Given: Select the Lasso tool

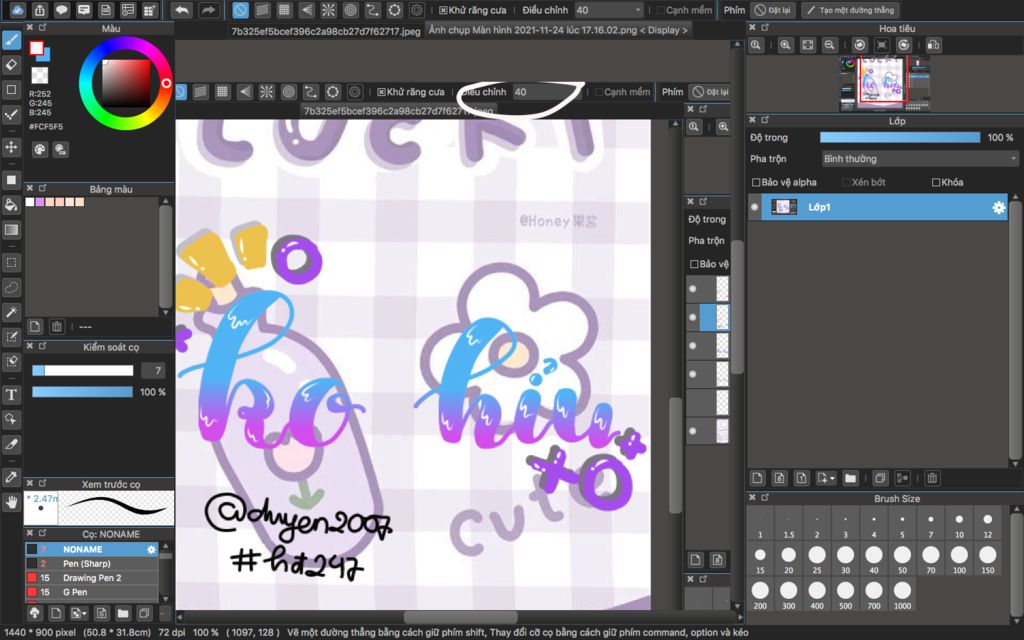Looking at the screenshot, I should [x=11, y=287].
